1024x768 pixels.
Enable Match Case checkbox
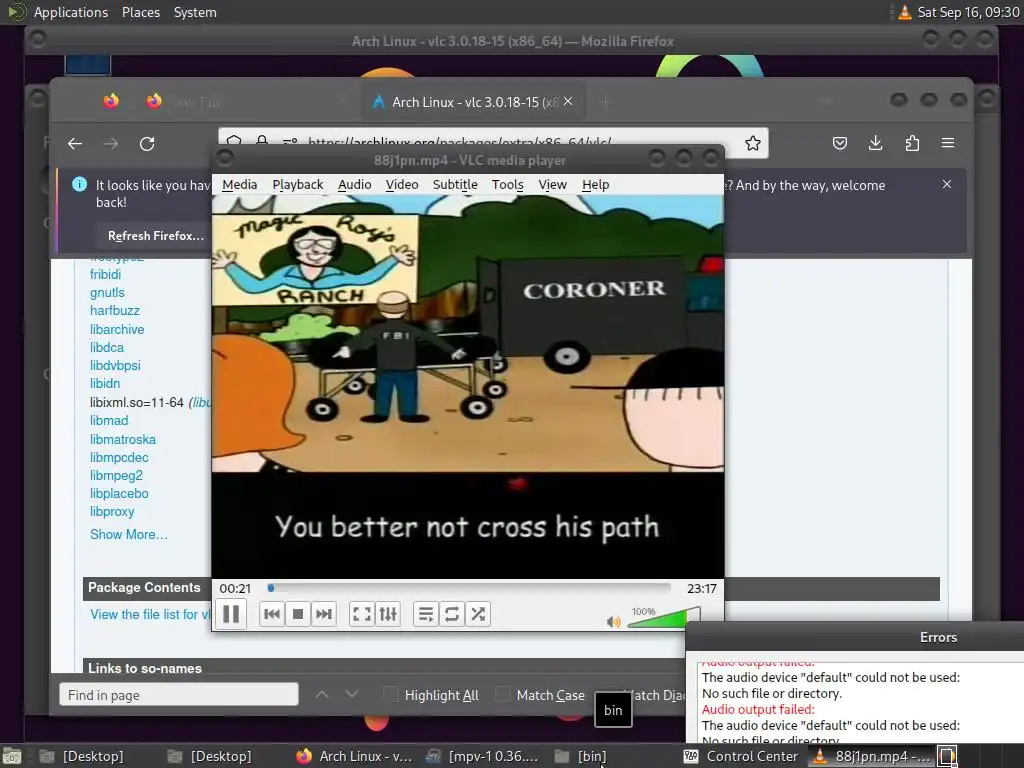[x=503, y=695]
